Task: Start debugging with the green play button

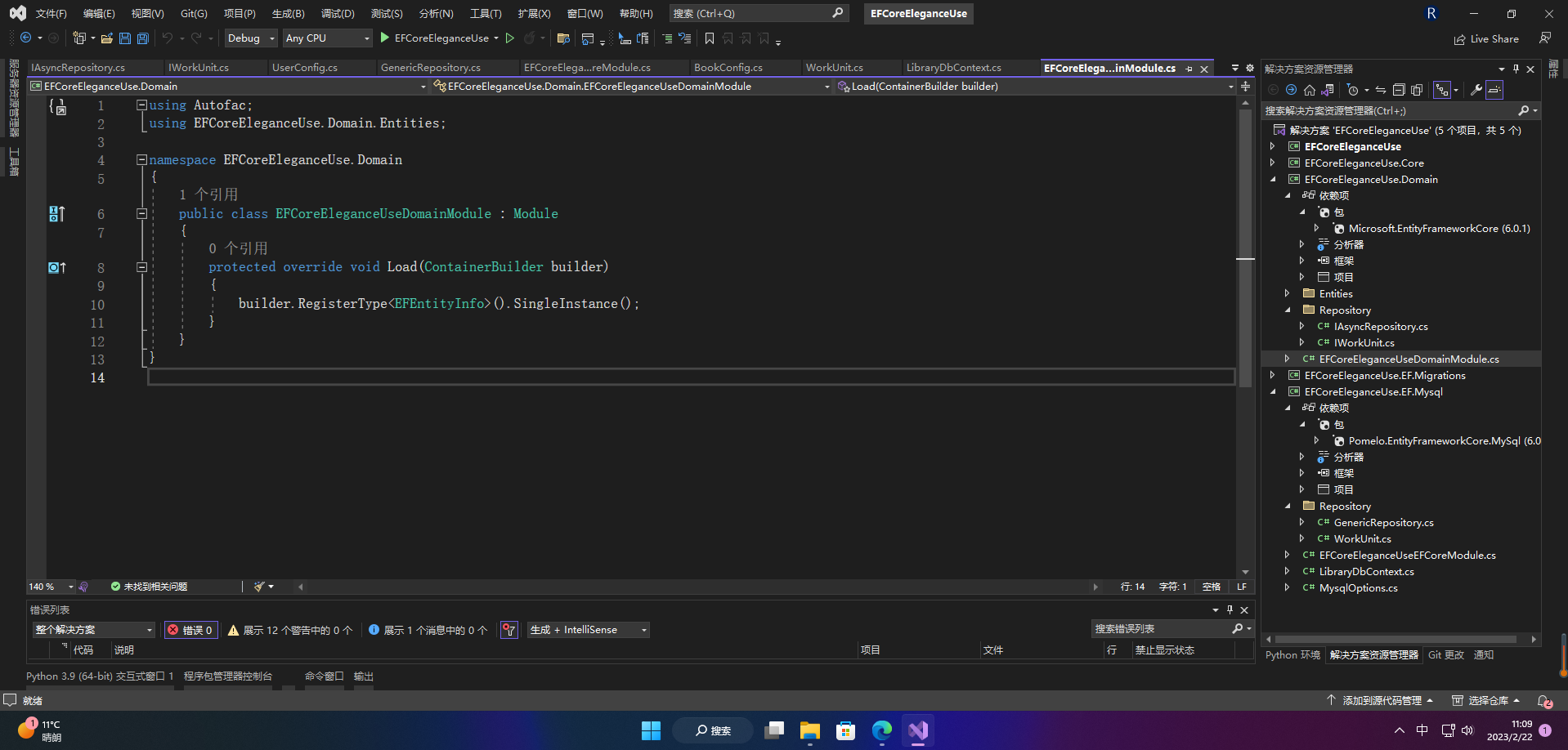Action: (385, 38)
